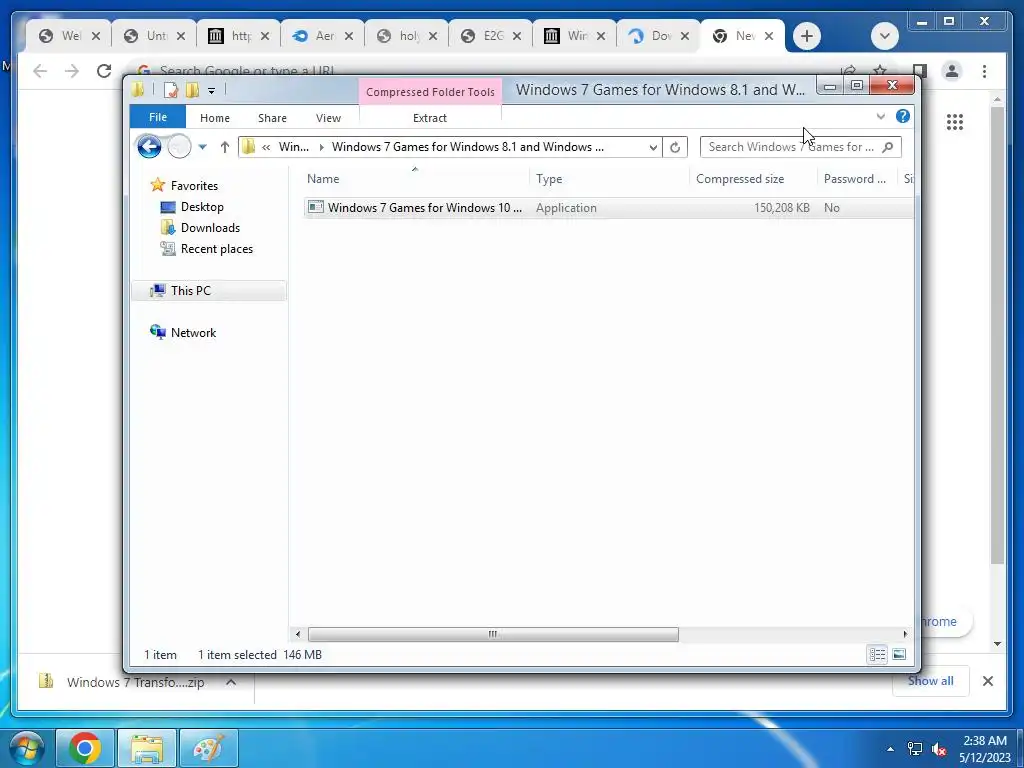Click Show all downloads link
1024x768 pixels.
pyautogui.click(x=931, y=680)
